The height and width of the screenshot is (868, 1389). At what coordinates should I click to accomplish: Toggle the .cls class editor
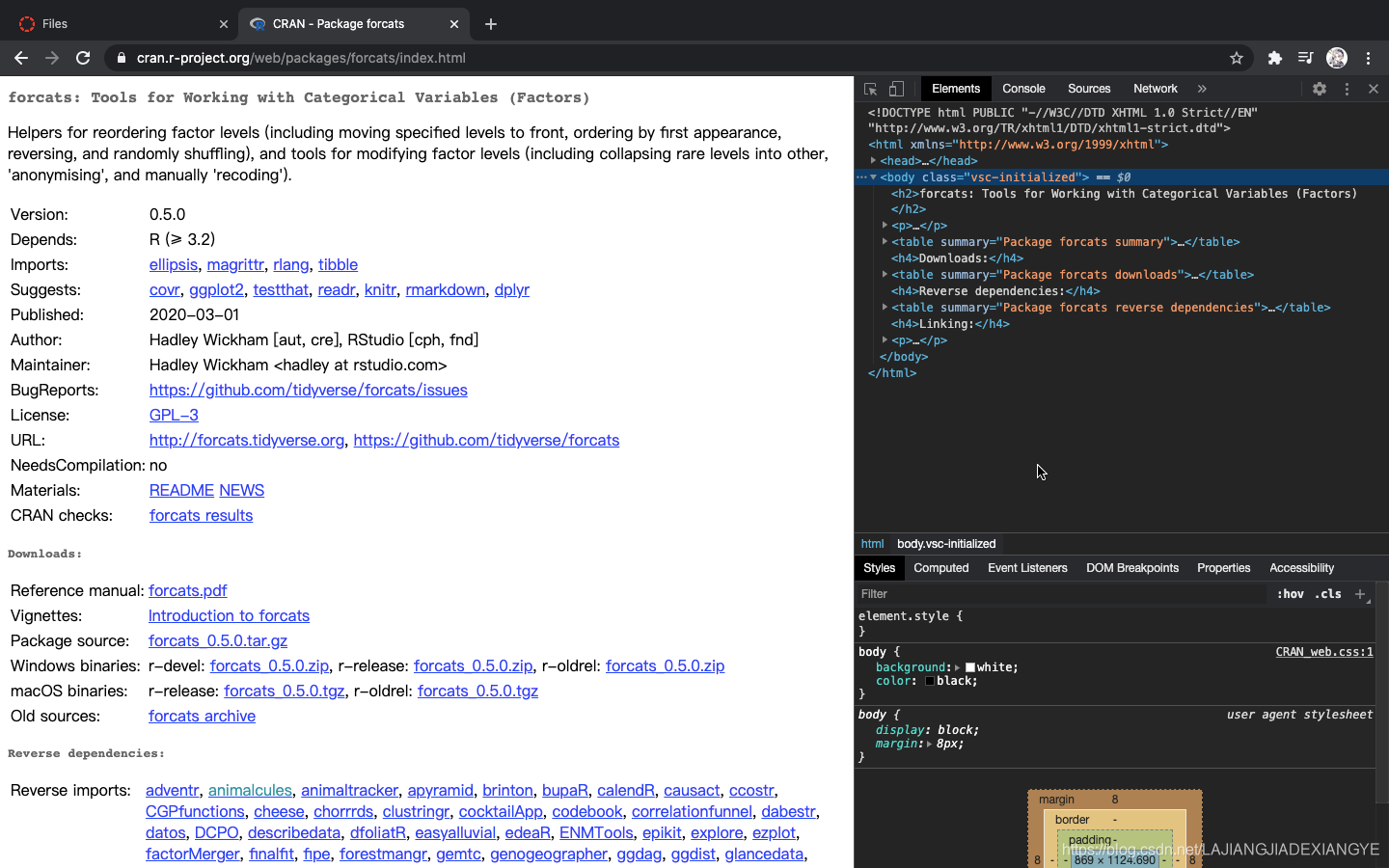pos(1329,594)
